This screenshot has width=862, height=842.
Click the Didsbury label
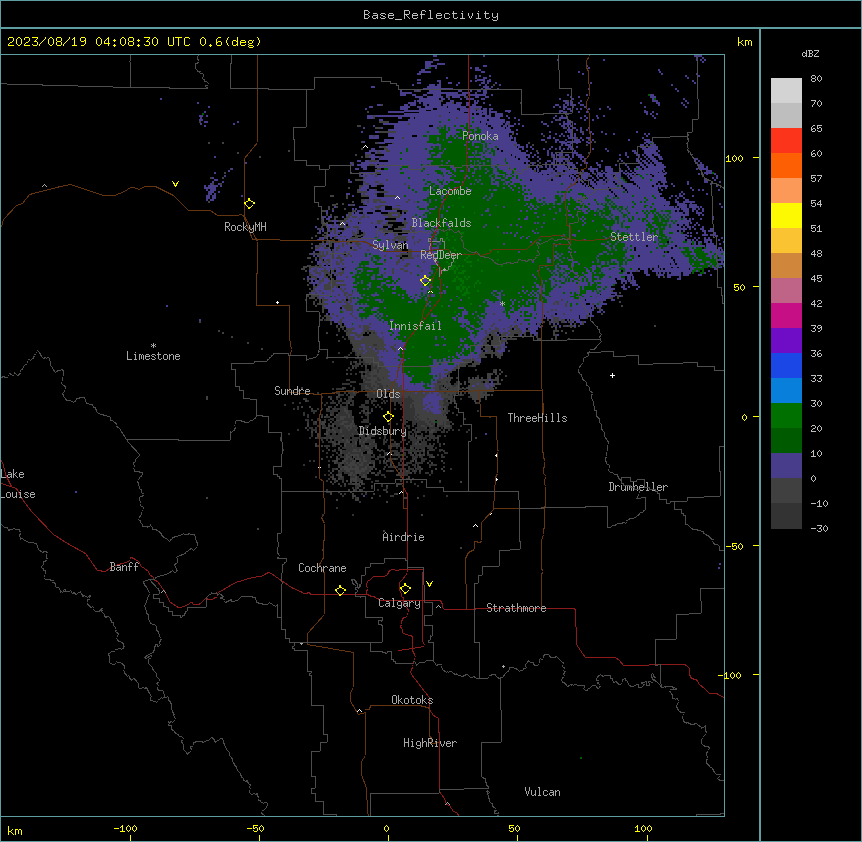click(383, 431)
